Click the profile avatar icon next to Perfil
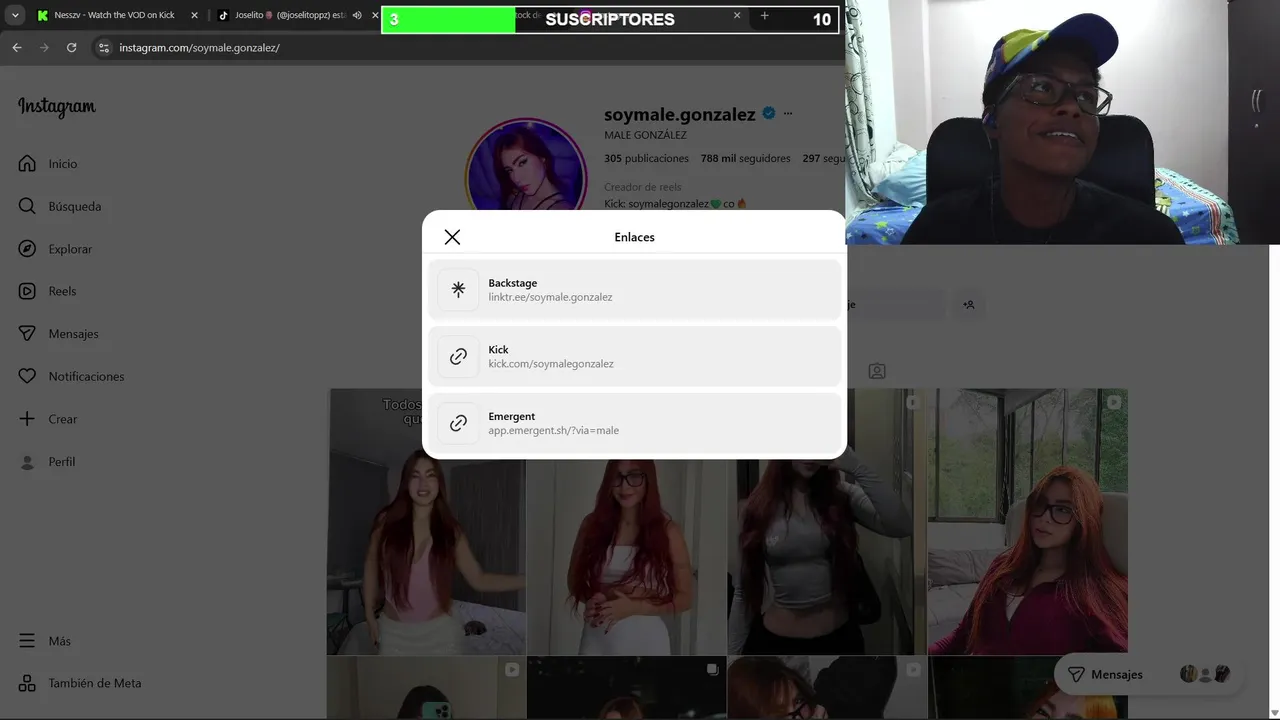This screenshot has height=720, width=1280. [x=27, y=462]
